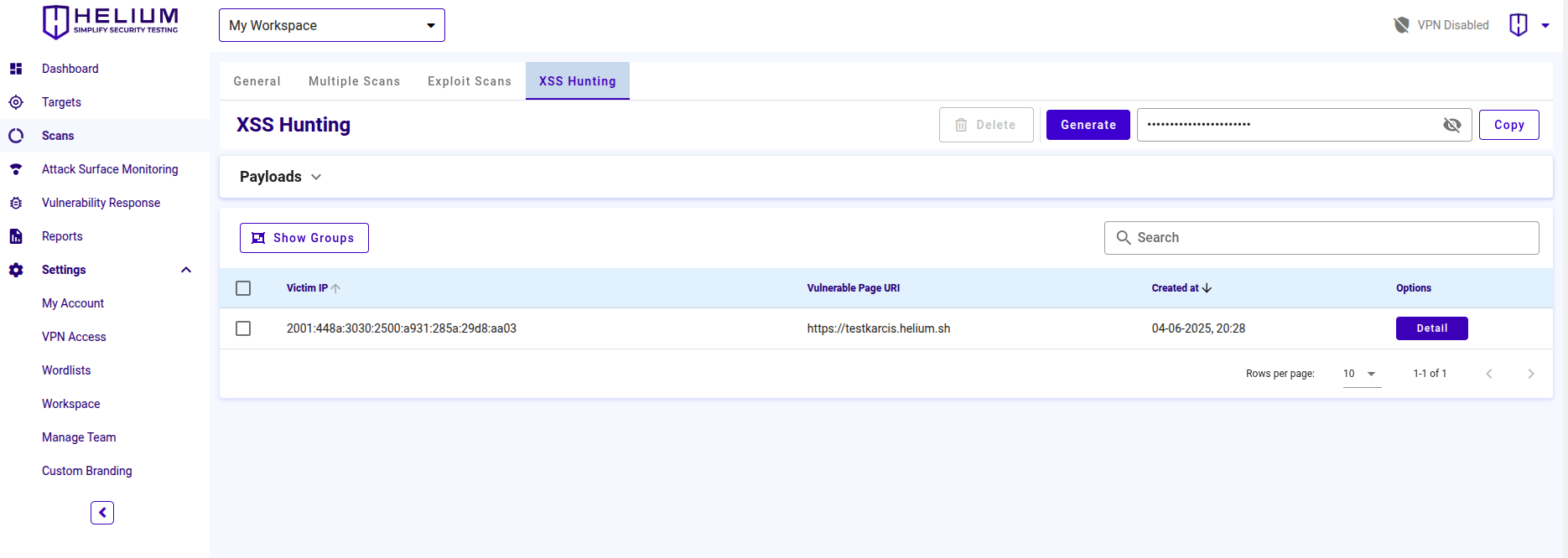Click the Dashboard grid icon
The image size is (1568, 558).
click(x=16, y=69)
